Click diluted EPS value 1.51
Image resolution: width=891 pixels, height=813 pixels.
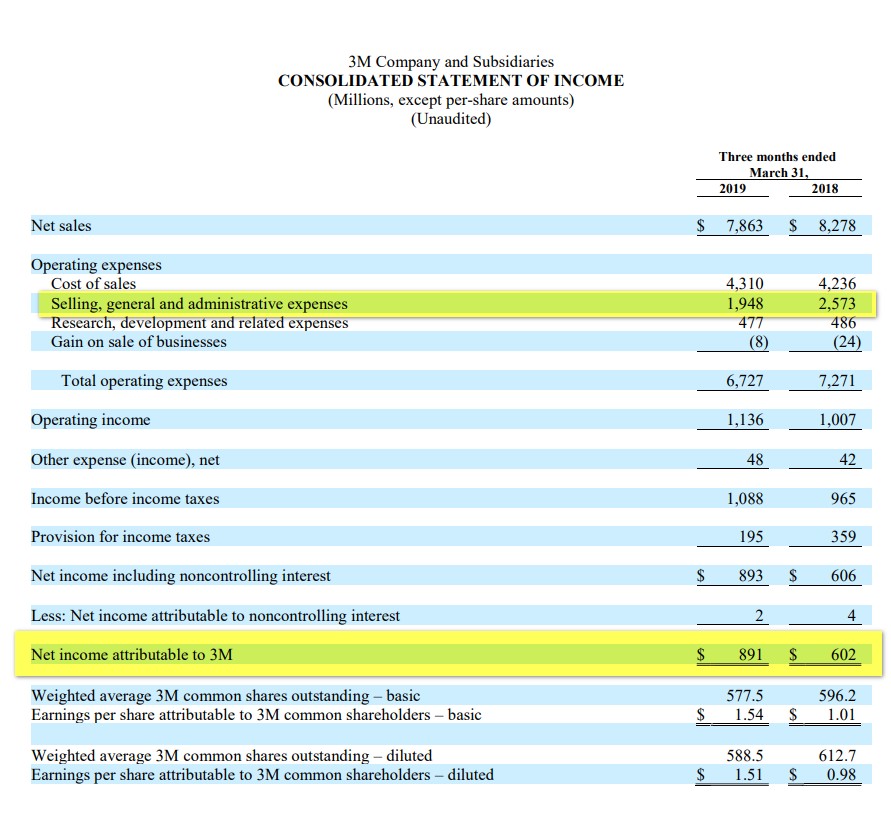click(x=748, y=775)
